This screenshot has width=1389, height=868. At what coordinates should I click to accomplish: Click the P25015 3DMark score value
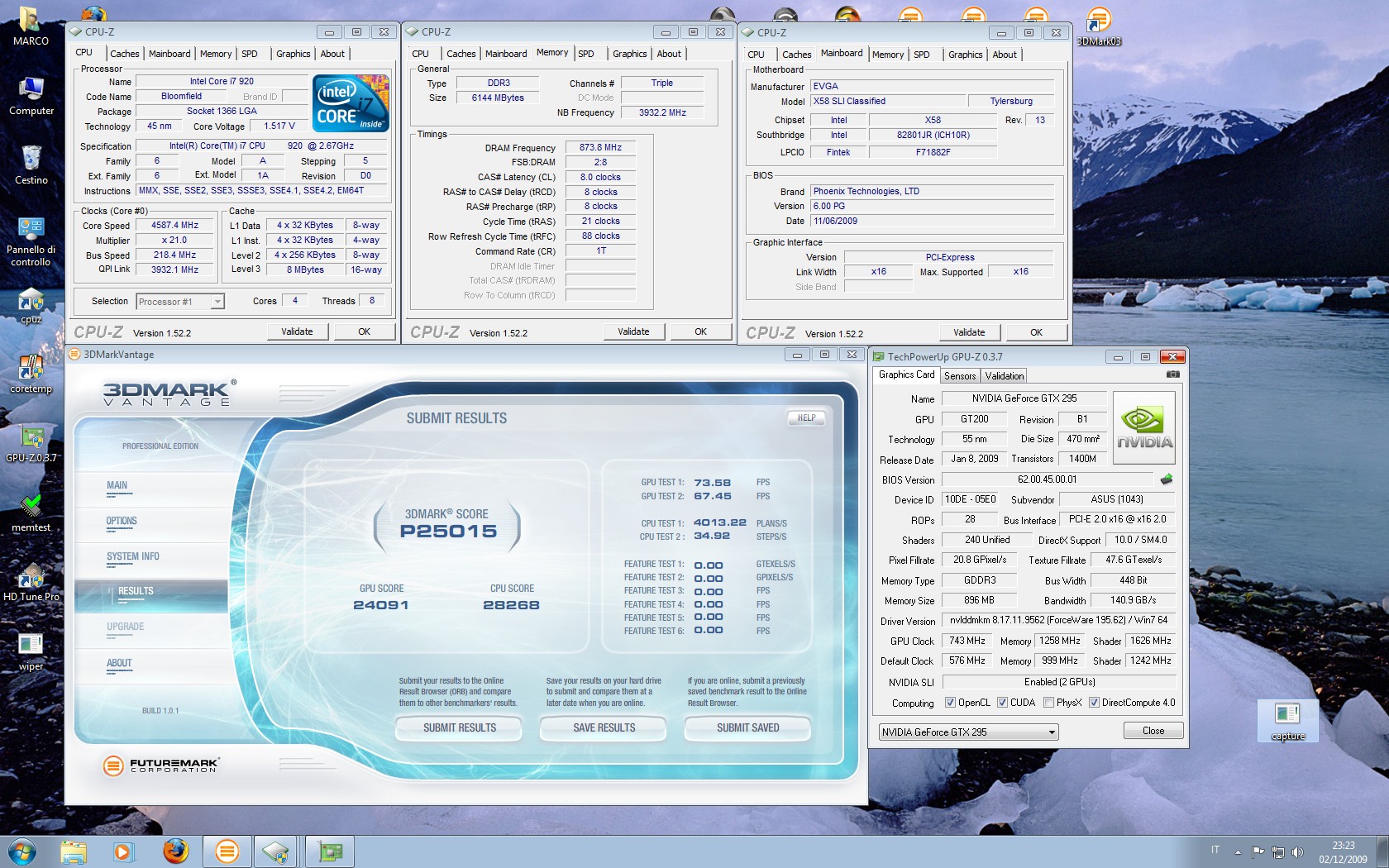448,532
